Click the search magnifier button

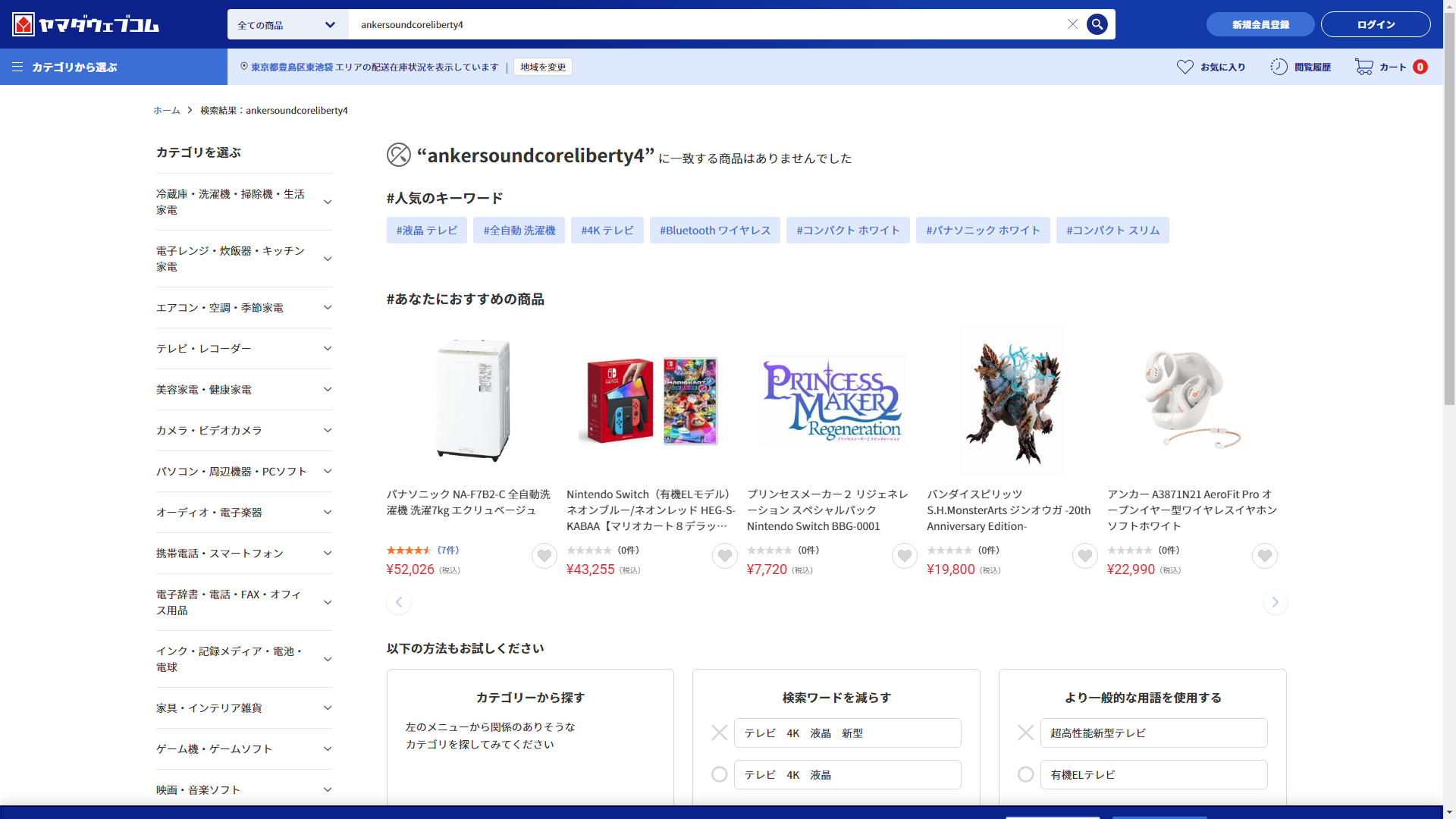point(1097,24)
